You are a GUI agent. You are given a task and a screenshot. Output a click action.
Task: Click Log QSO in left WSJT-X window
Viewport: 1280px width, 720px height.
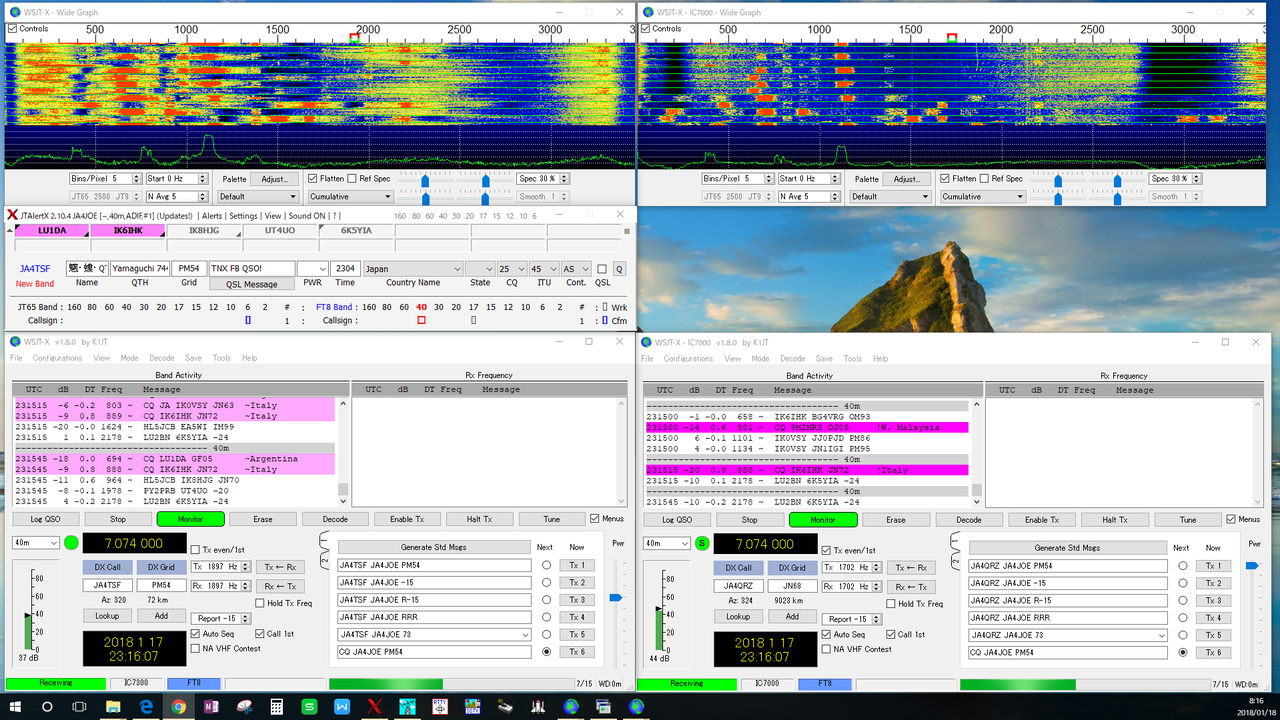point(45,519)
